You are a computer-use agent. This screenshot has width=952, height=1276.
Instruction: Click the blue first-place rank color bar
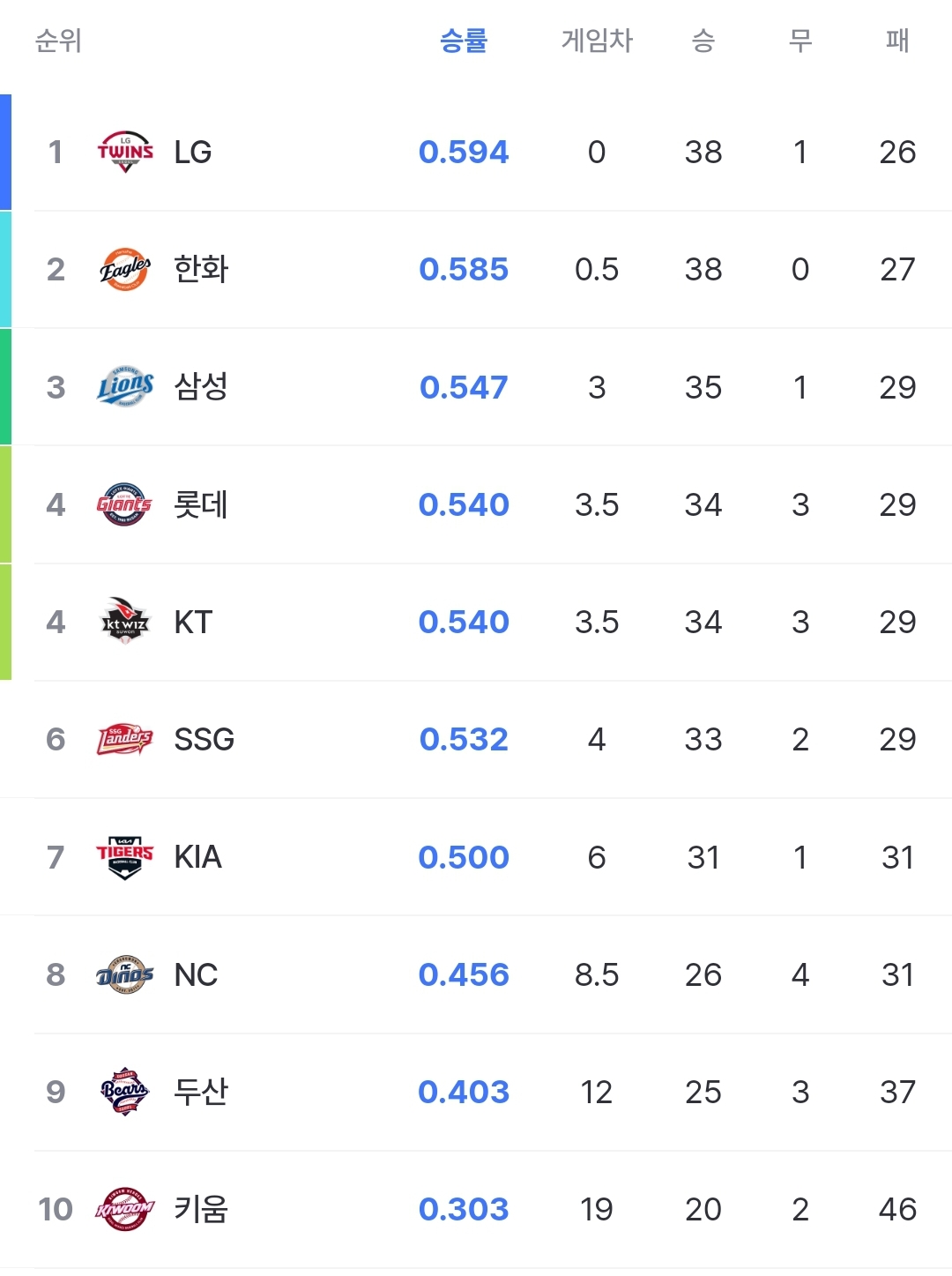coord(5,152)
